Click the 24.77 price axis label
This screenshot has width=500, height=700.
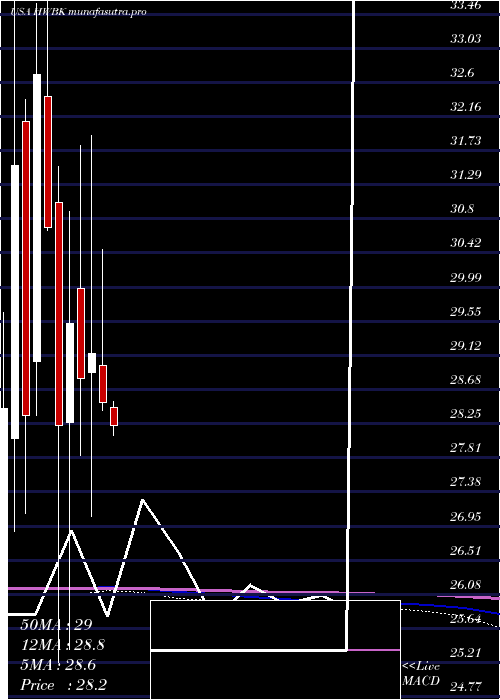[466, 687]
